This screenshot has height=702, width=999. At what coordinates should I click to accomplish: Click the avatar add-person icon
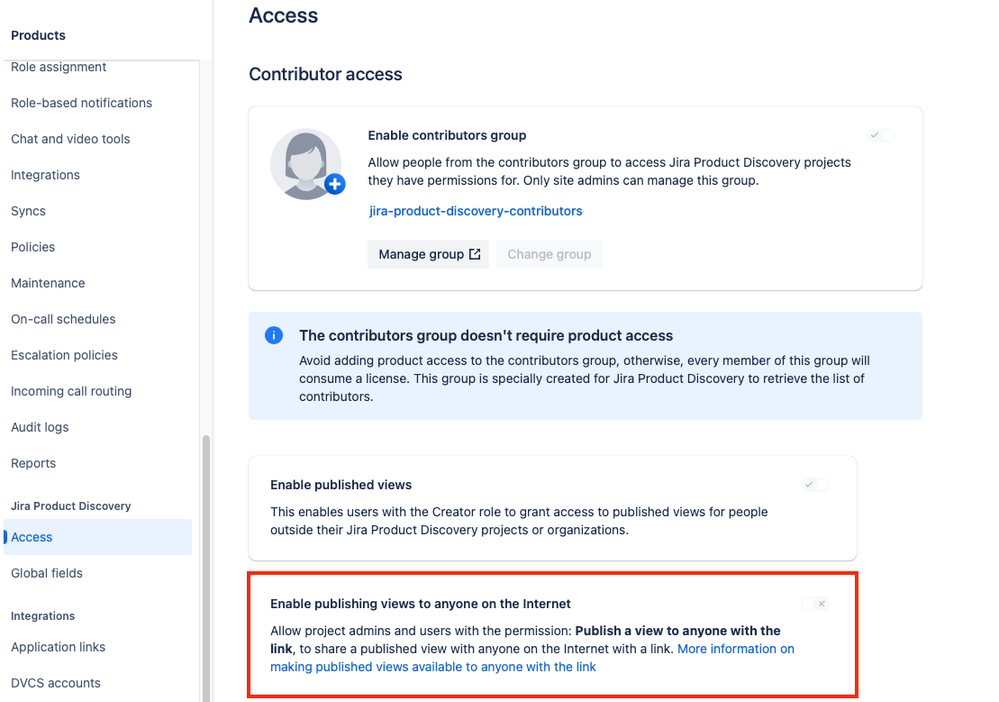tap(333, 184)
